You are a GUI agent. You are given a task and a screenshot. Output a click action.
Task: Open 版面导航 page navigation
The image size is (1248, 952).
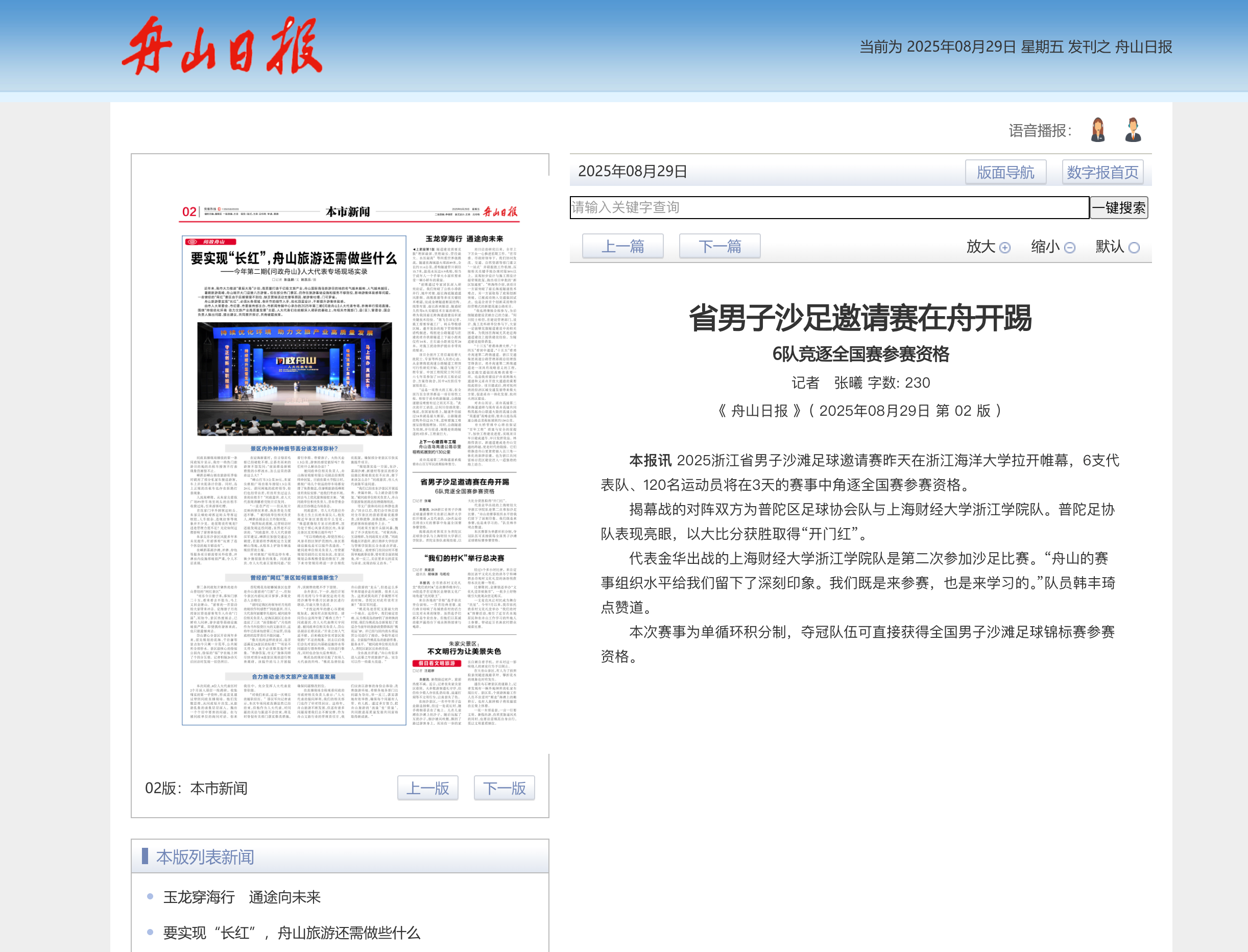click(1005, 172)
